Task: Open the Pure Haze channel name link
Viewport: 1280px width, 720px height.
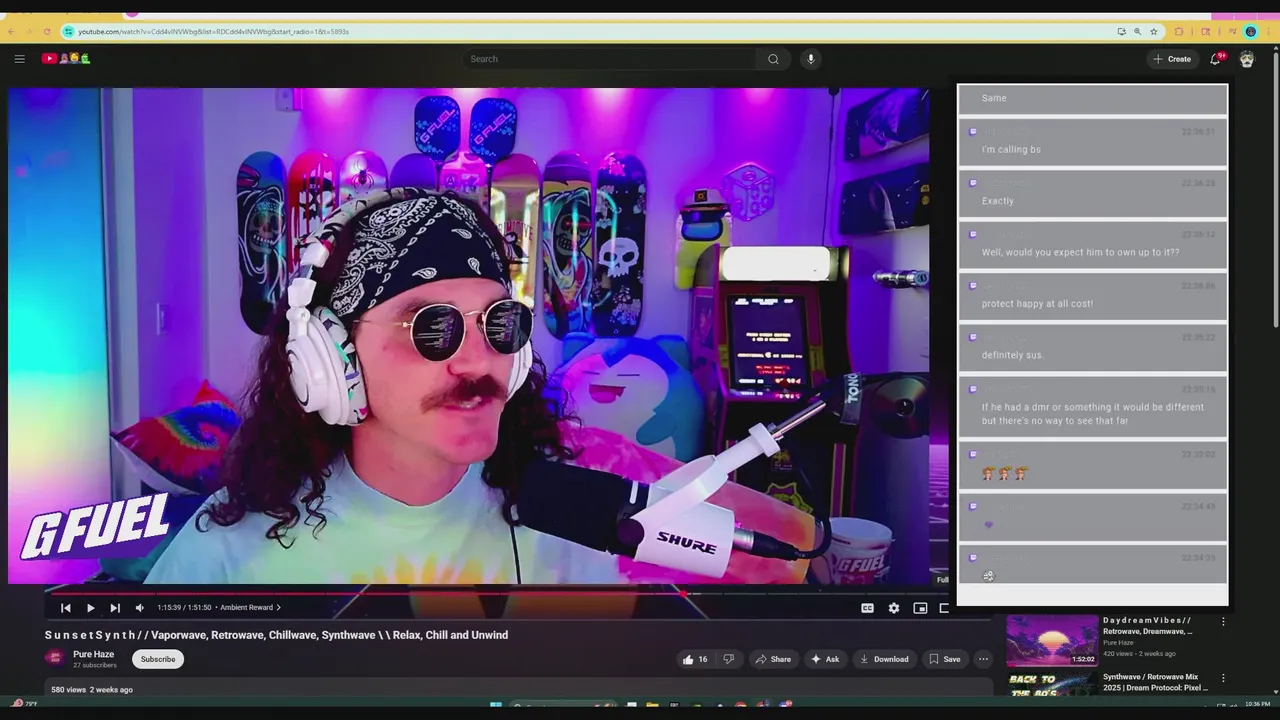Action: click(x=93, y=654)
